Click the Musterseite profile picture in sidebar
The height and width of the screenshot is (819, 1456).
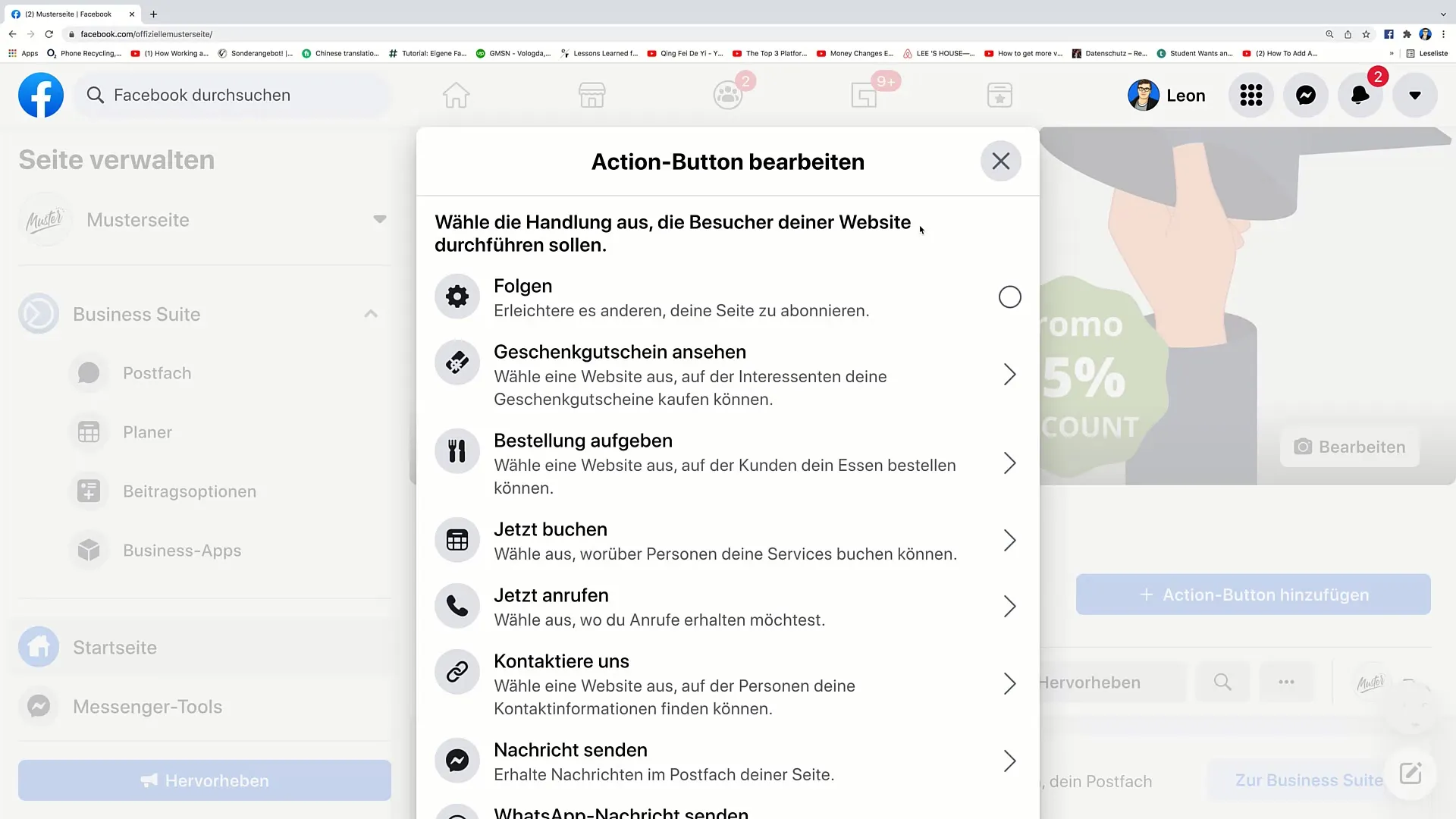tap(45, 220)
